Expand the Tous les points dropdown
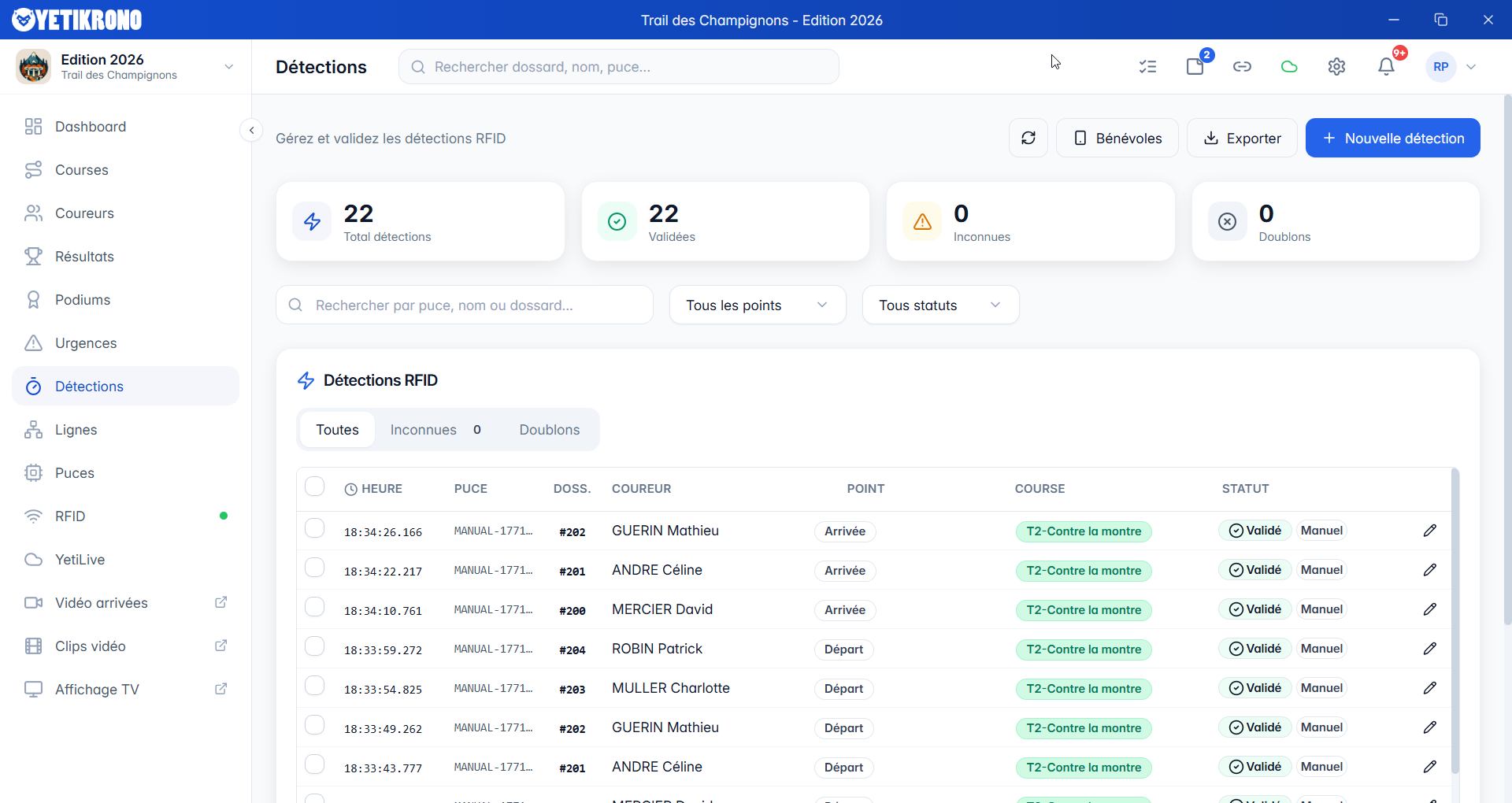Image resolution: width=1512 pixels, height=803 pixels. (757, 305)
